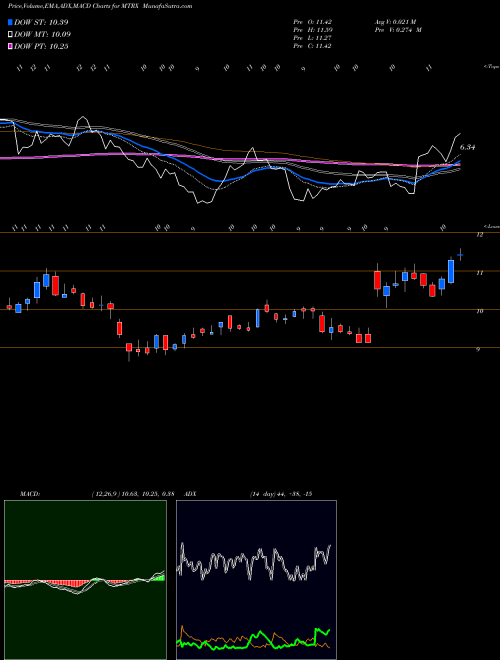Click the large red gap-up candlestick near 11

[378, 280]
